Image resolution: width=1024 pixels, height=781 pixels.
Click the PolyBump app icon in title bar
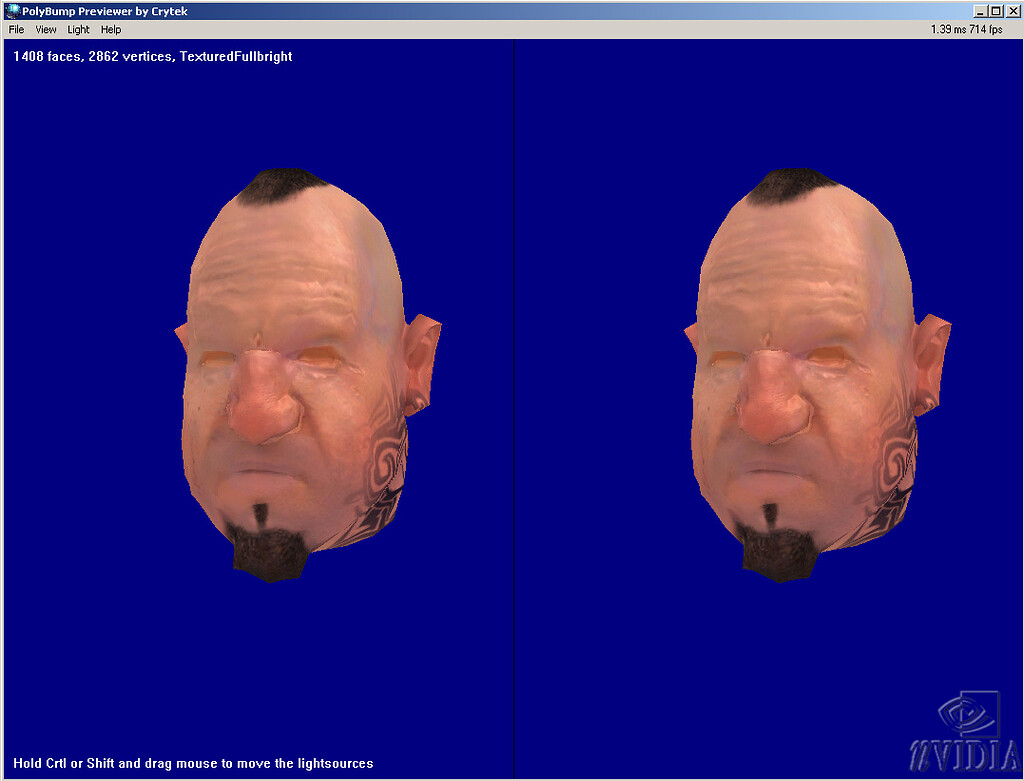point(12,10)
